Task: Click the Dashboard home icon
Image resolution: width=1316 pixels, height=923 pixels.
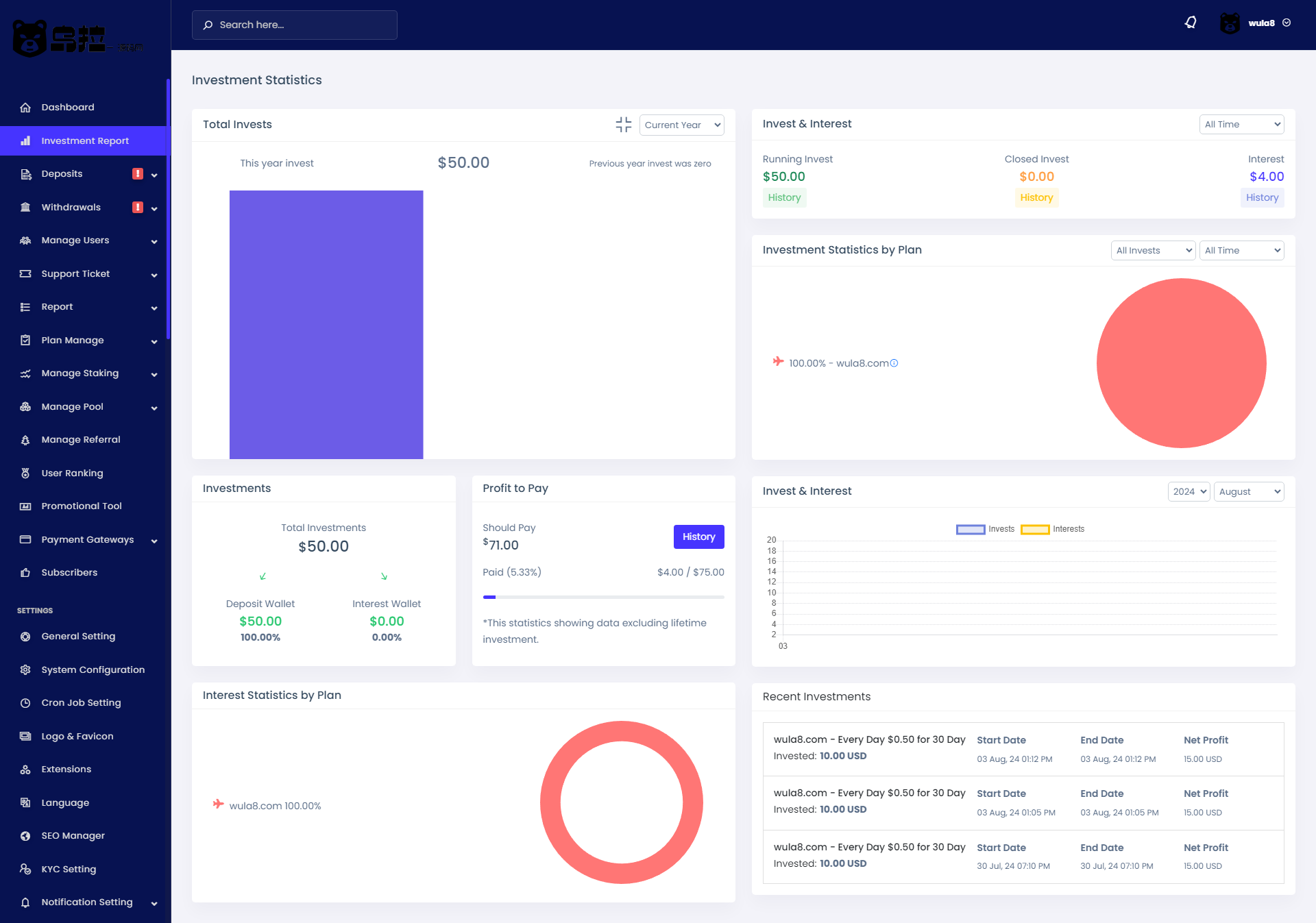Action: (x=25, y=108)
